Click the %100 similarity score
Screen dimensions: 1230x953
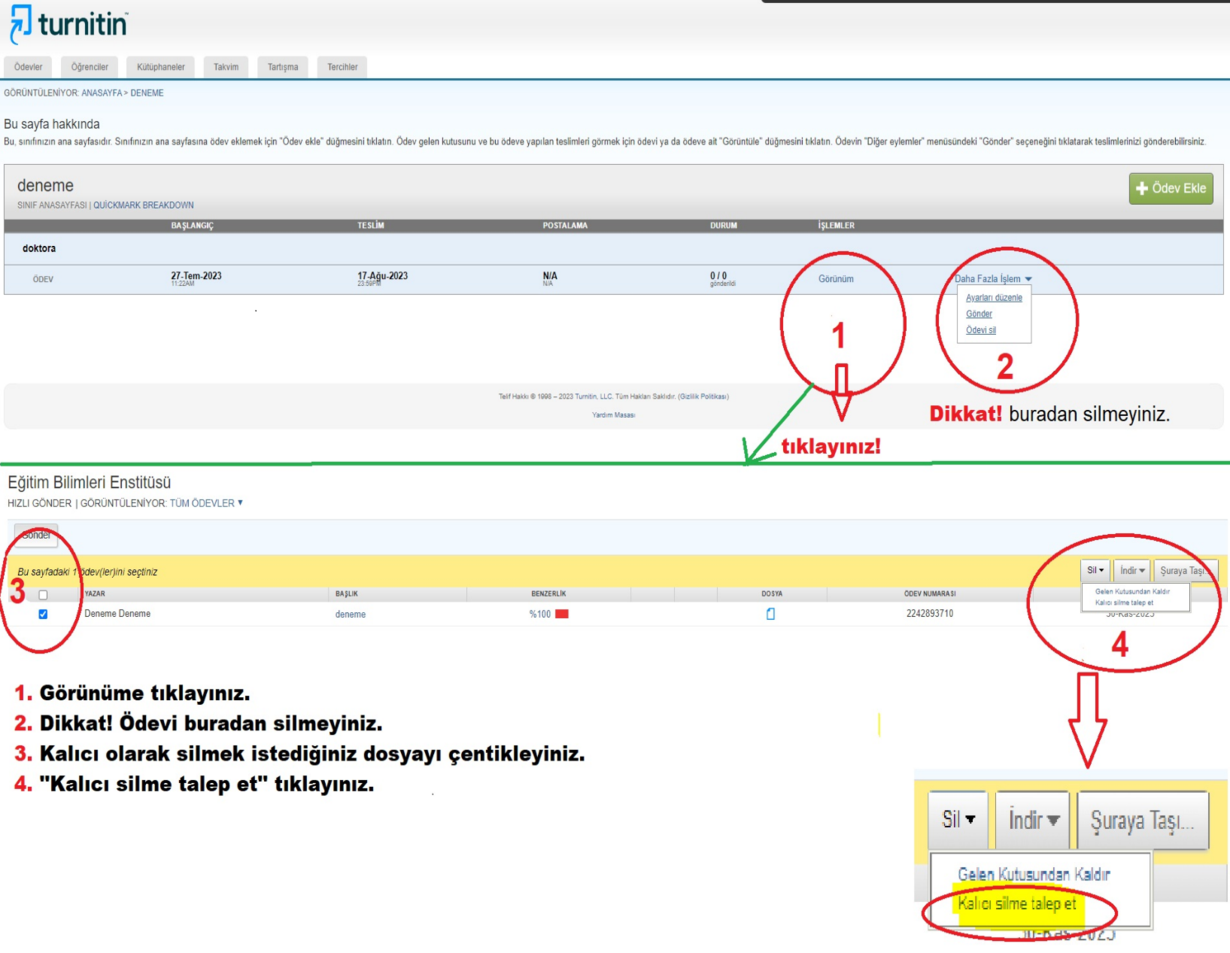540,614
